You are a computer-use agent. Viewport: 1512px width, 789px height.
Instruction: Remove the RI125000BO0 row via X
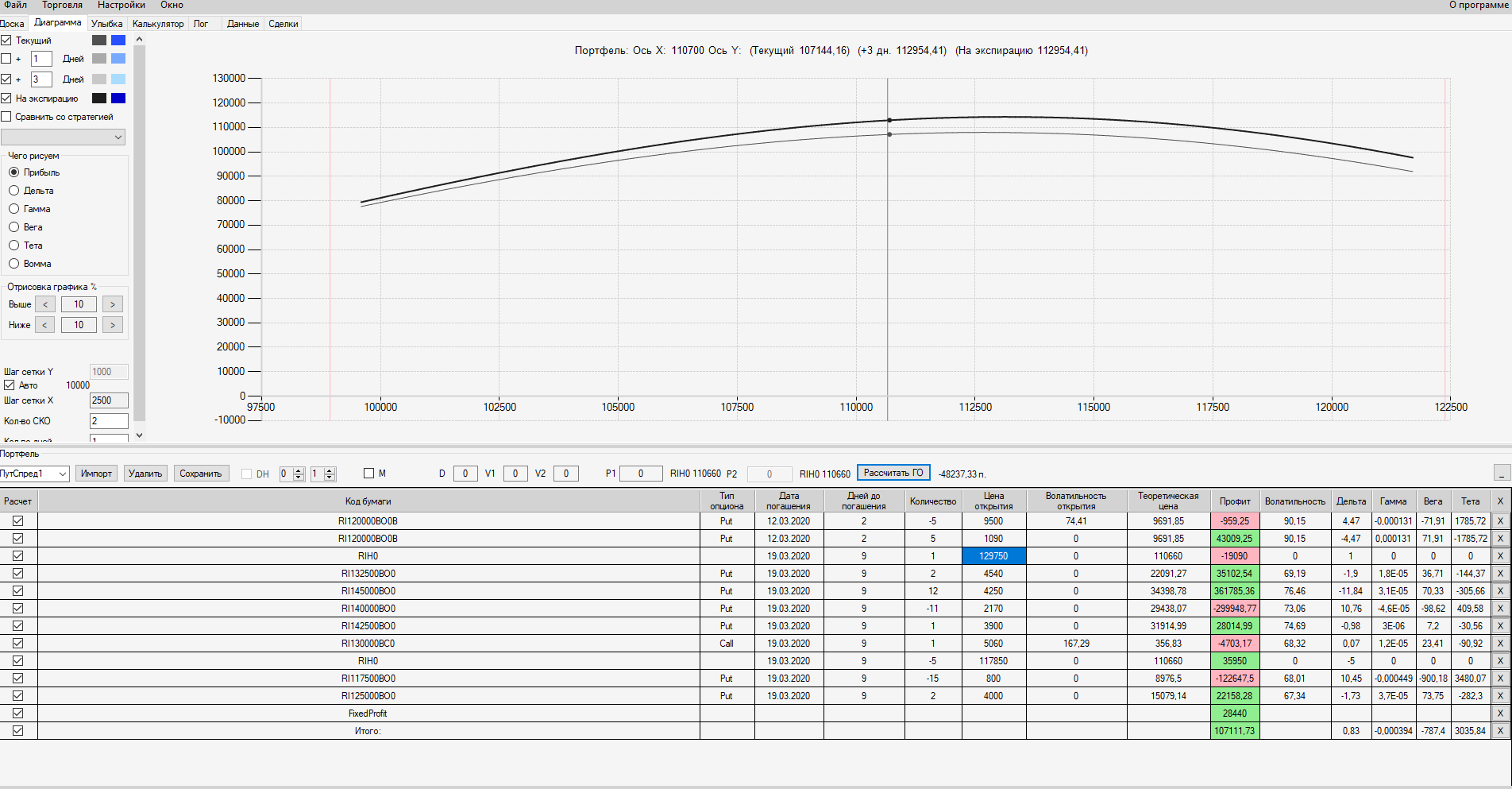click(1500, 696)
